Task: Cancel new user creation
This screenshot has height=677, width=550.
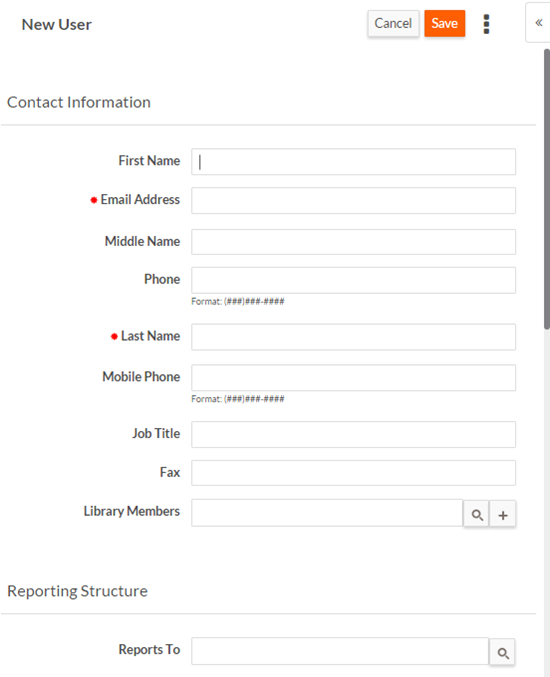Action: (x=393, y=23)
